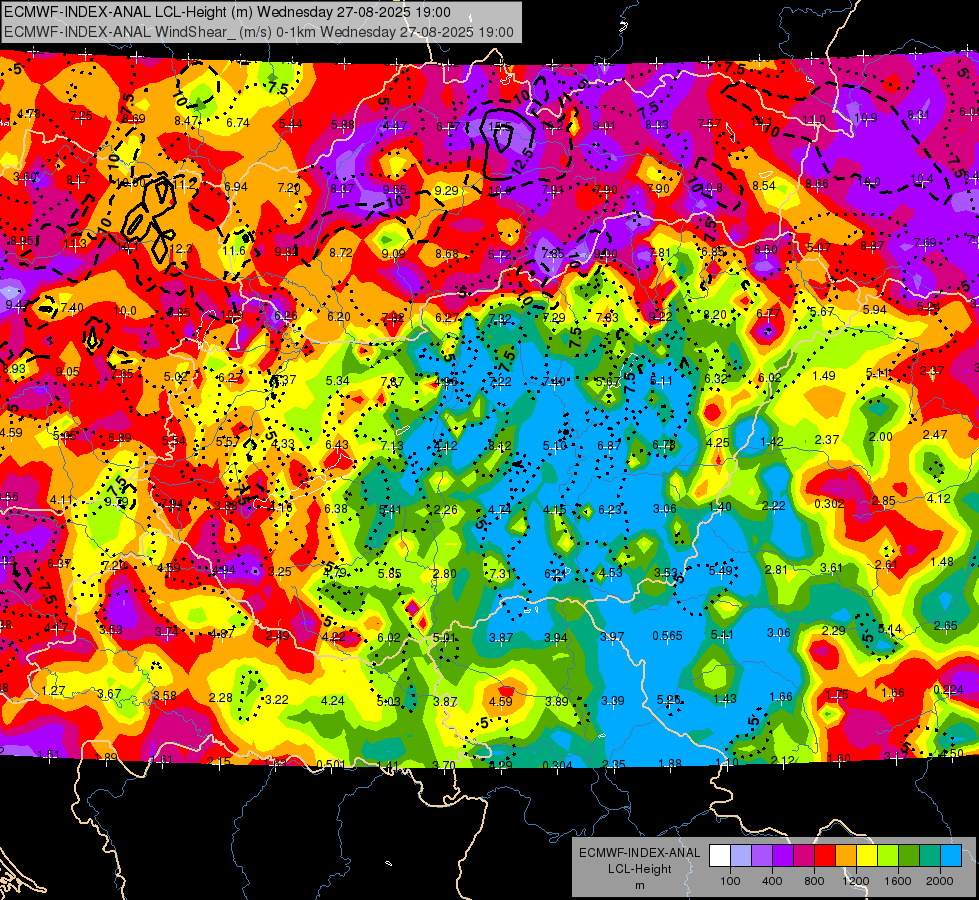Select the vivid violet swatch right of 400
Image resolution: width=979 pixels, height=900 pixels.
point(783,856)
